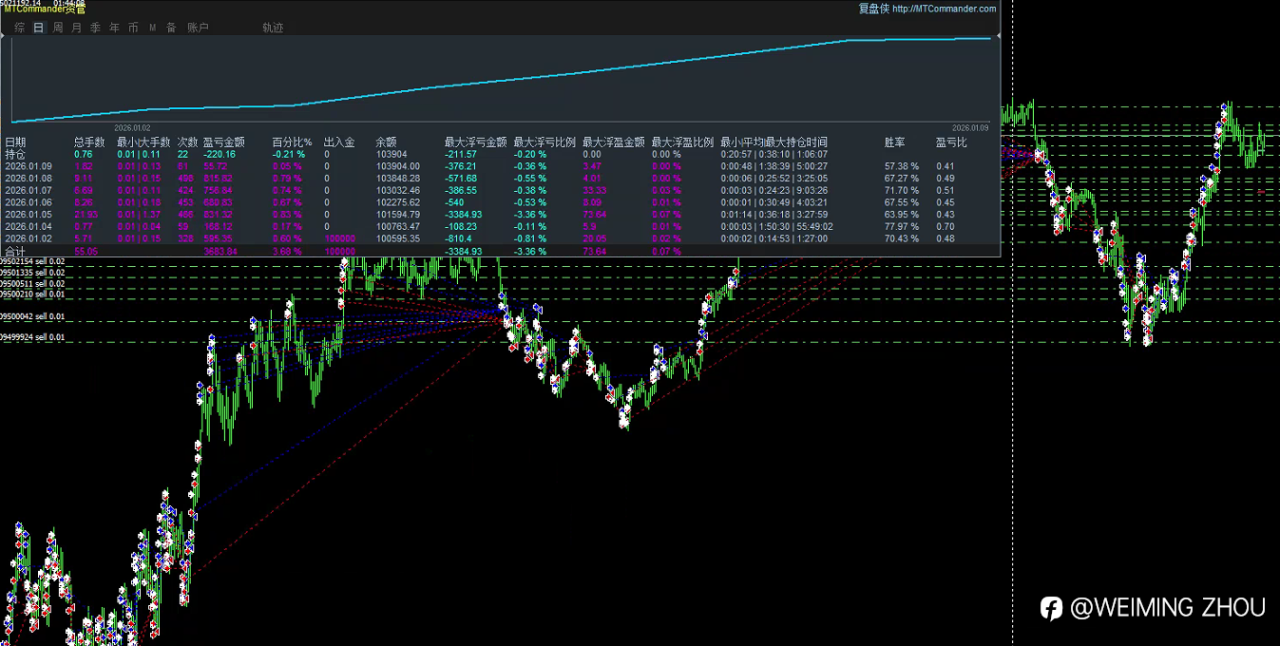The image size is (1280, 646).
Task: Click the 出入金 column header
Action: 339,143
